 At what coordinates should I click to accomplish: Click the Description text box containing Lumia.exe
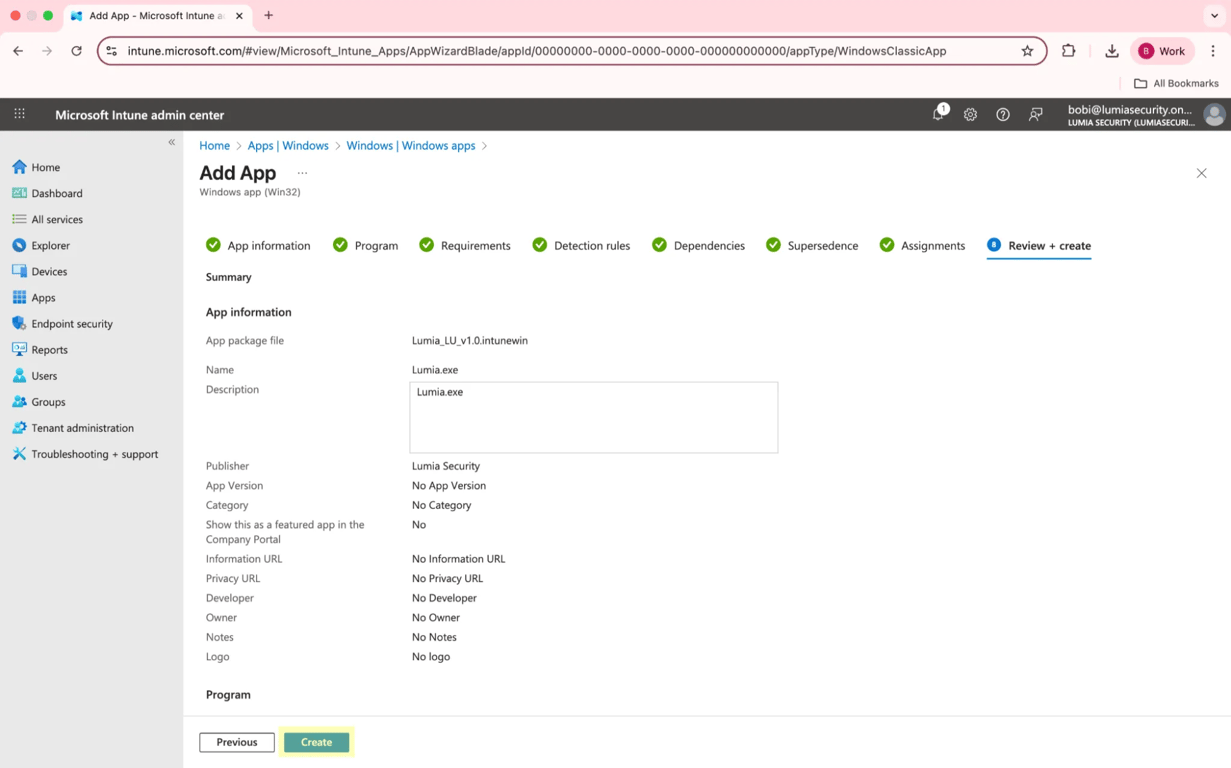pos(594,417)
